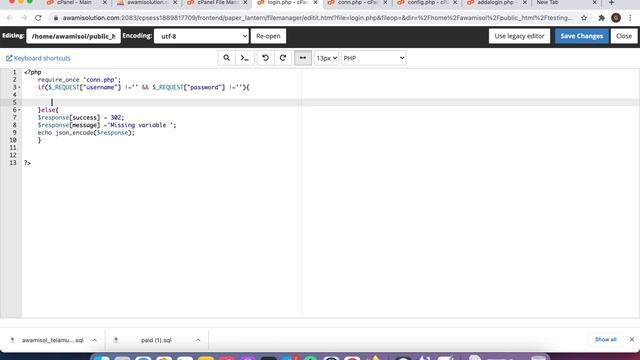Screen dimensions: 640x360
Task: Go forward in browser history
Action: point(24,18)
